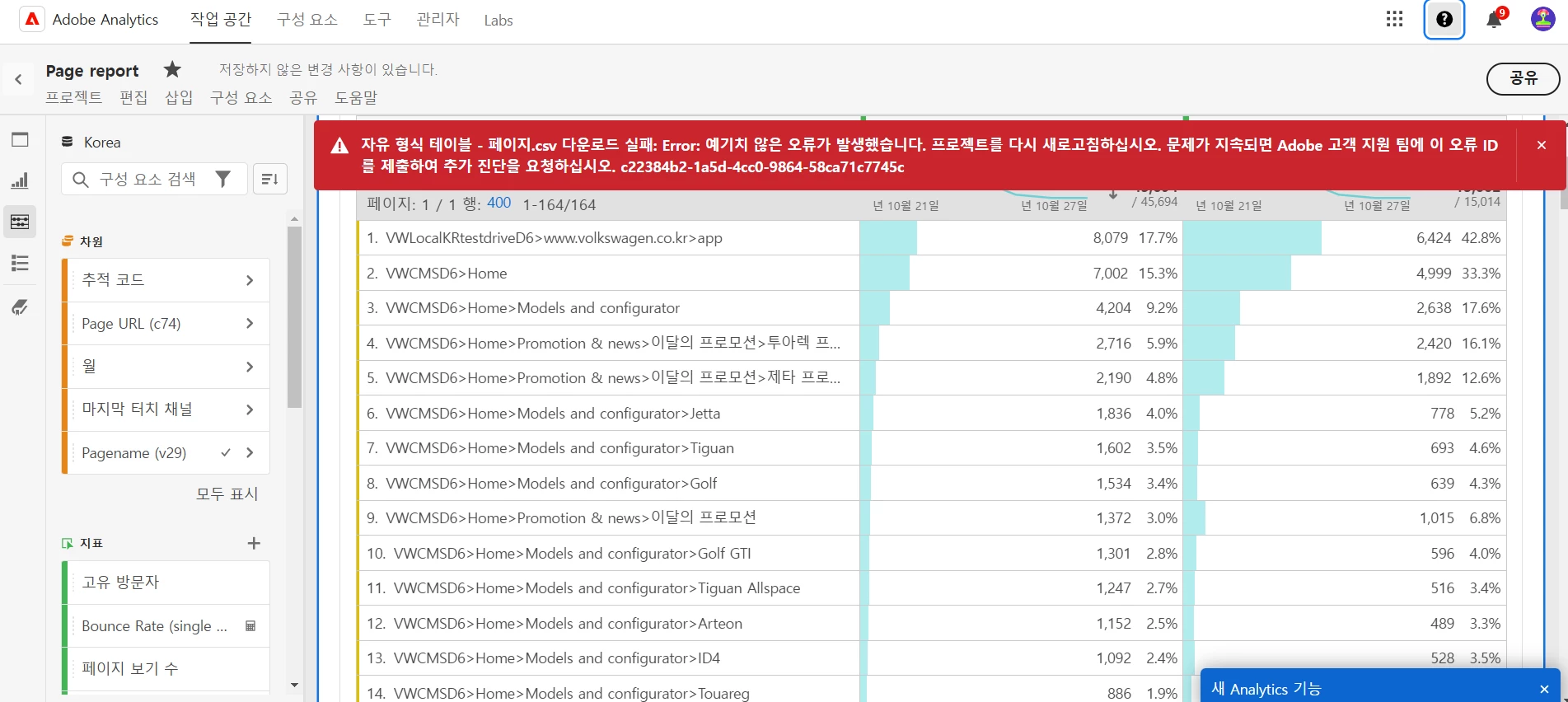Select row 7 Models and configurator>Tiguan

click(608, 448)
